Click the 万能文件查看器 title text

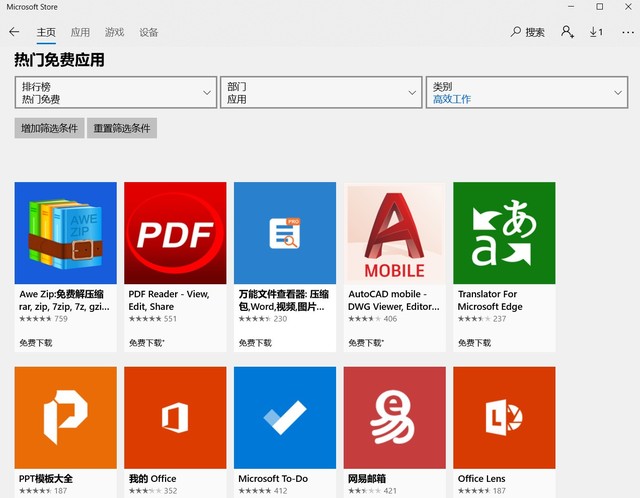click(284, 300)
